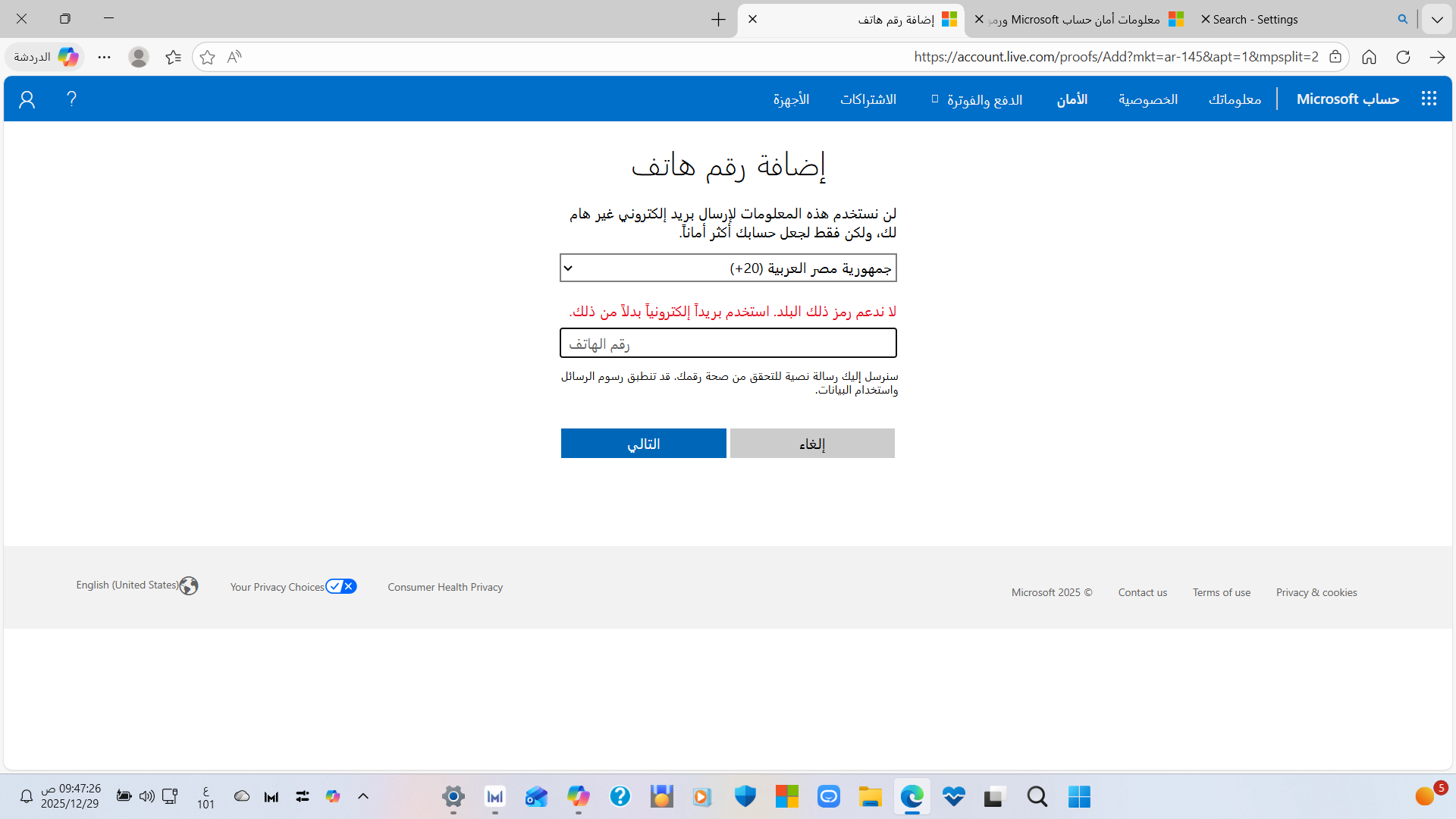The image size is (1456, 819).
Task: Open the Terms of use link
Action: coord(1222,592)
